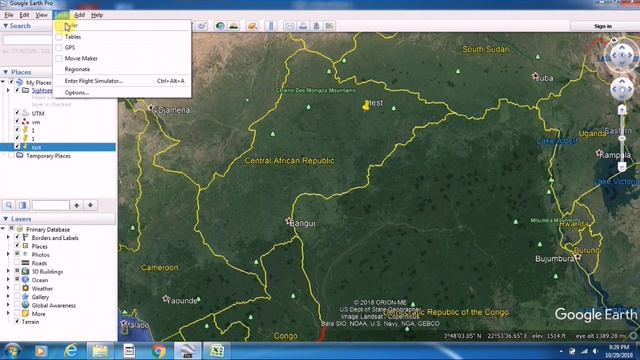The width and height of the screenshot is (640, 360).
Task: Select Enter Flight Simulator menu entry
Action: (x=122, y=81)
